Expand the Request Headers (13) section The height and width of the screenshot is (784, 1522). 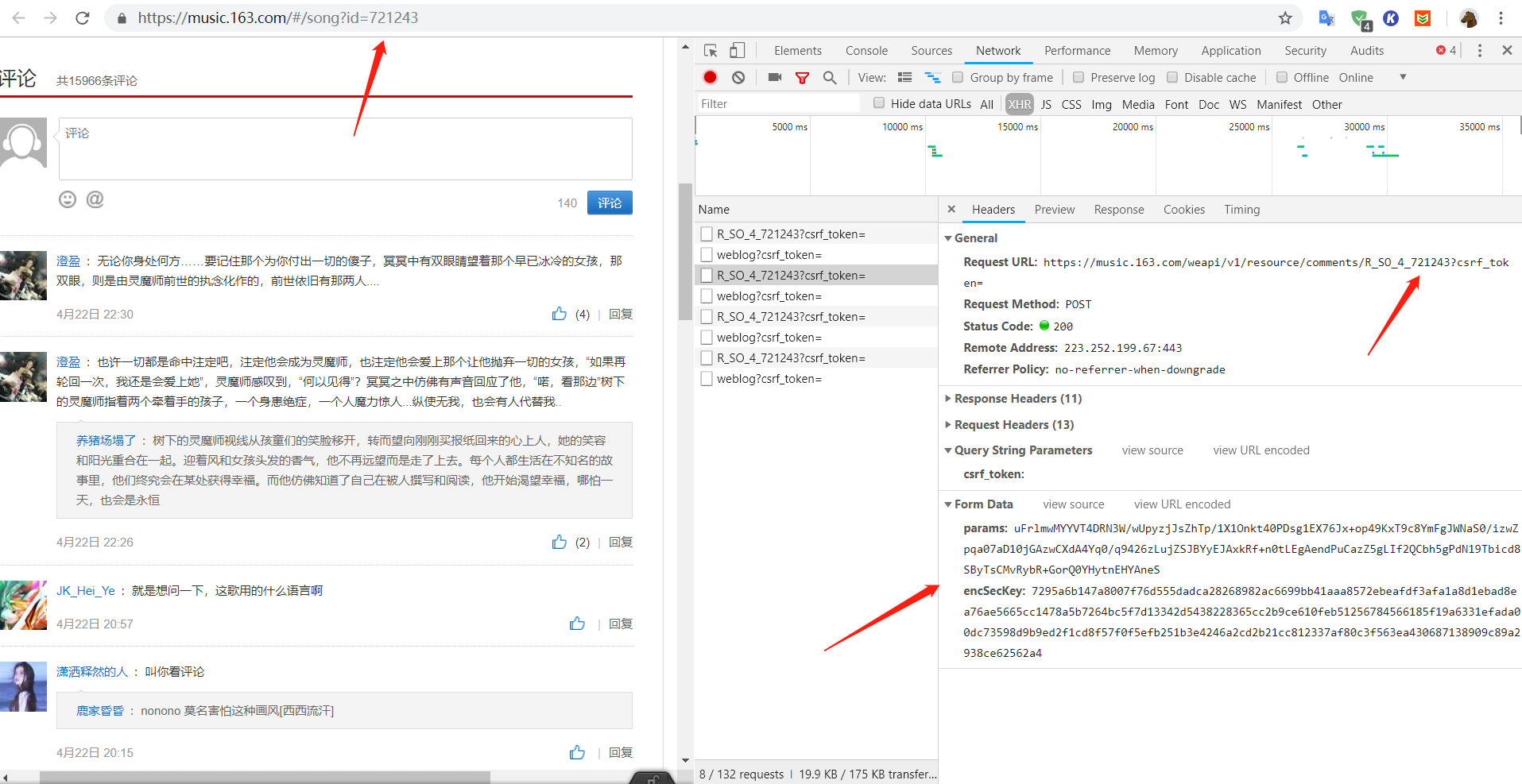[x=1013, y=425]
